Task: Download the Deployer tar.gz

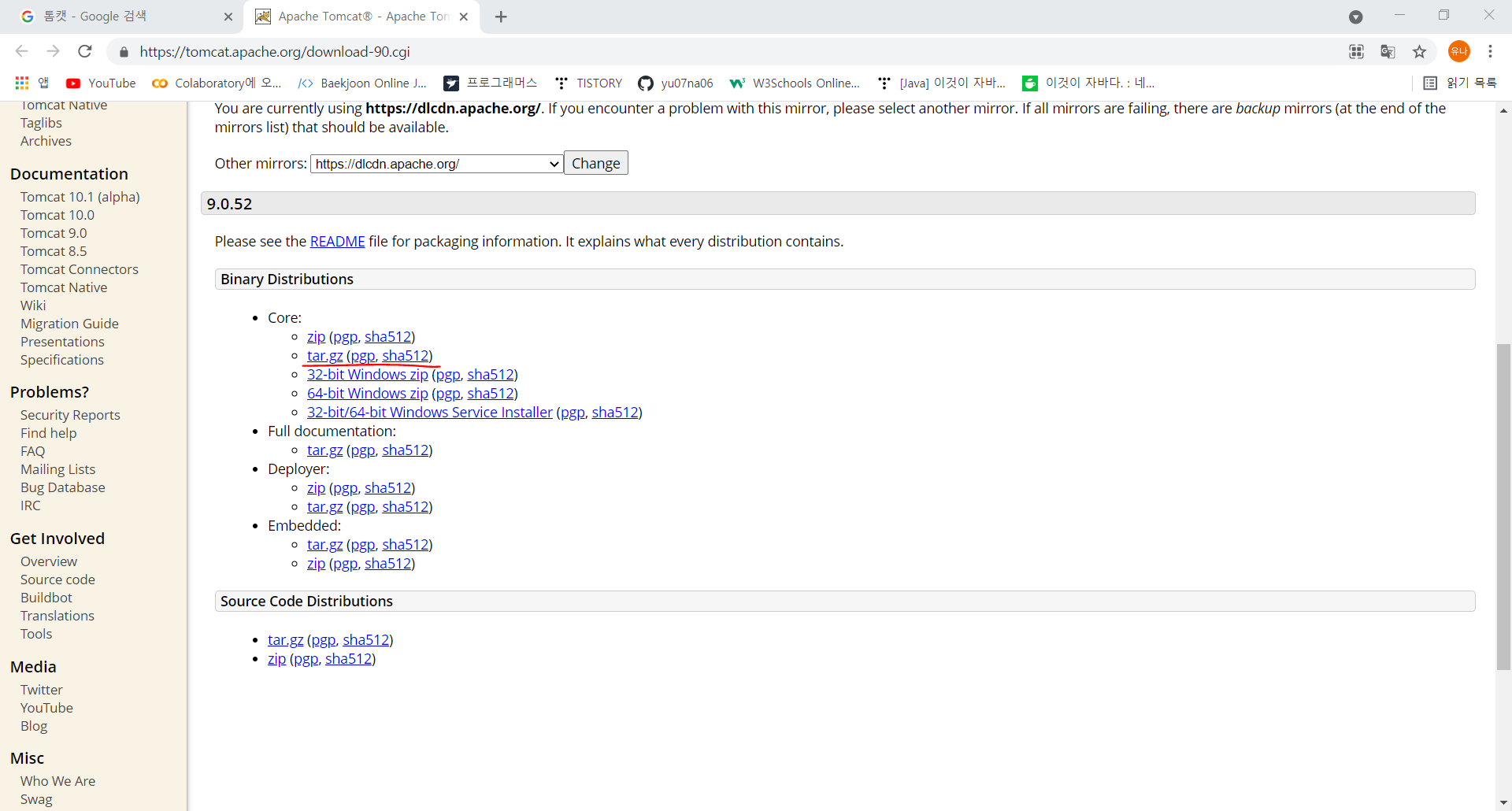Action: coord(324,507)
